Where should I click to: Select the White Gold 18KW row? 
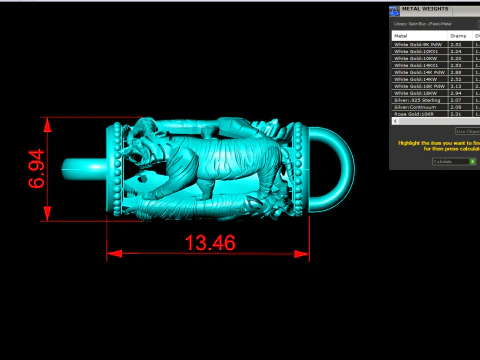tap(436, 93)
